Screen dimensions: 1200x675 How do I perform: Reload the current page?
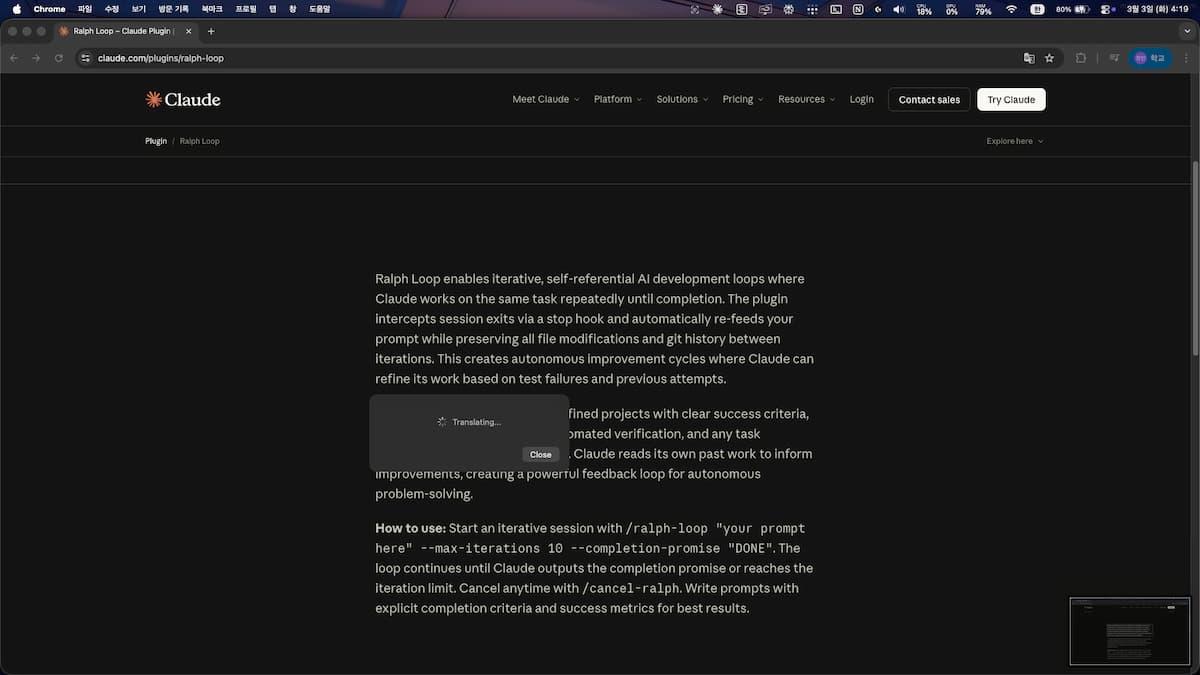(59, 58)
